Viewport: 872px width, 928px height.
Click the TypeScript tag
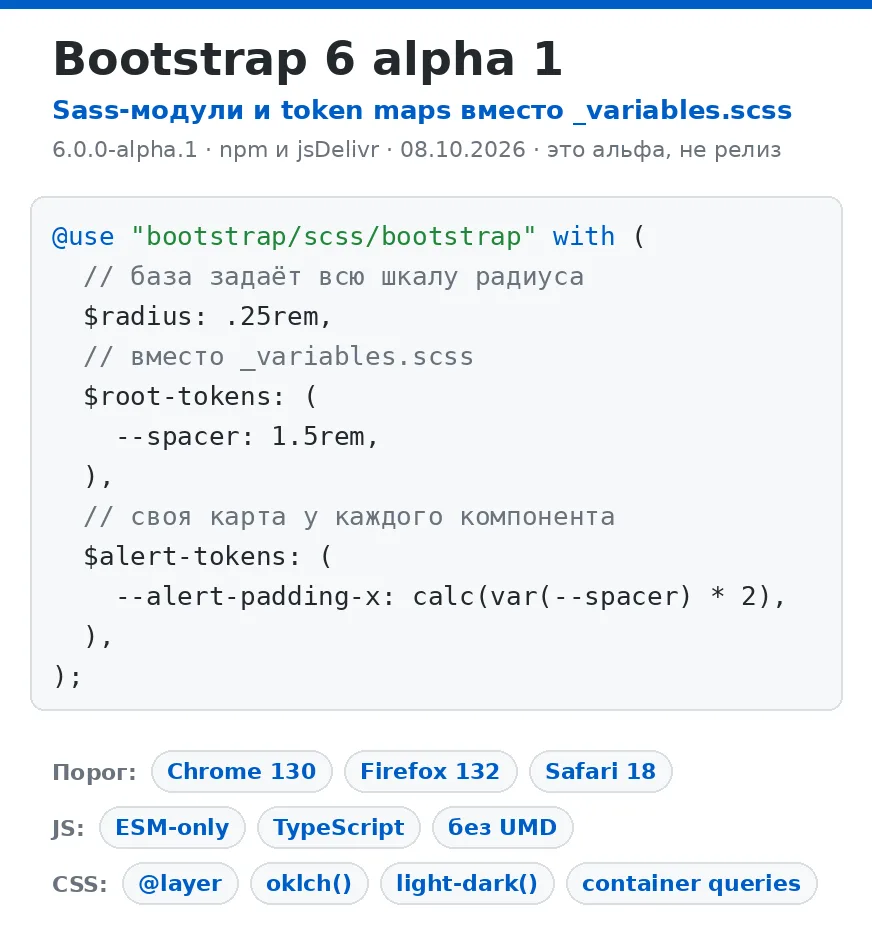(339, 827)
